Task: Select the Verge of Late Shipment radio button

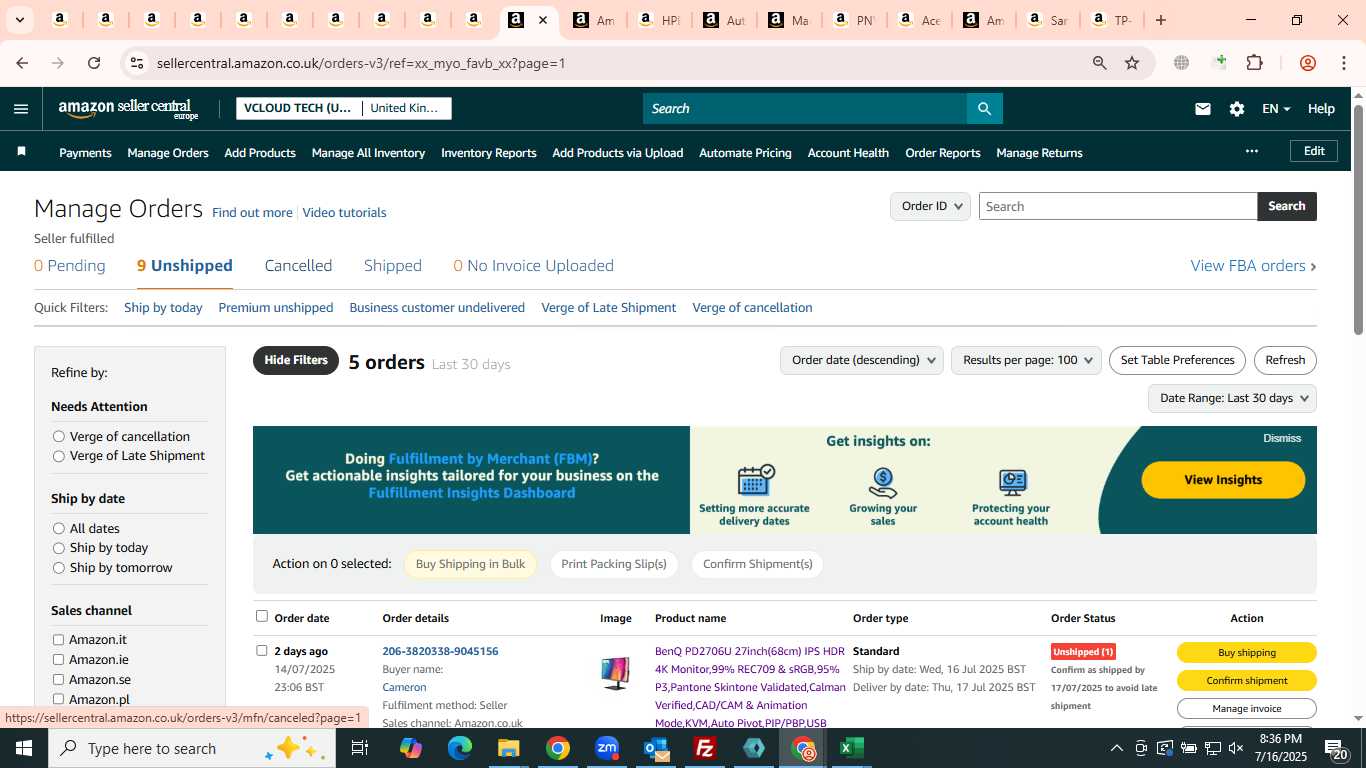Action: tap(59, 456)
